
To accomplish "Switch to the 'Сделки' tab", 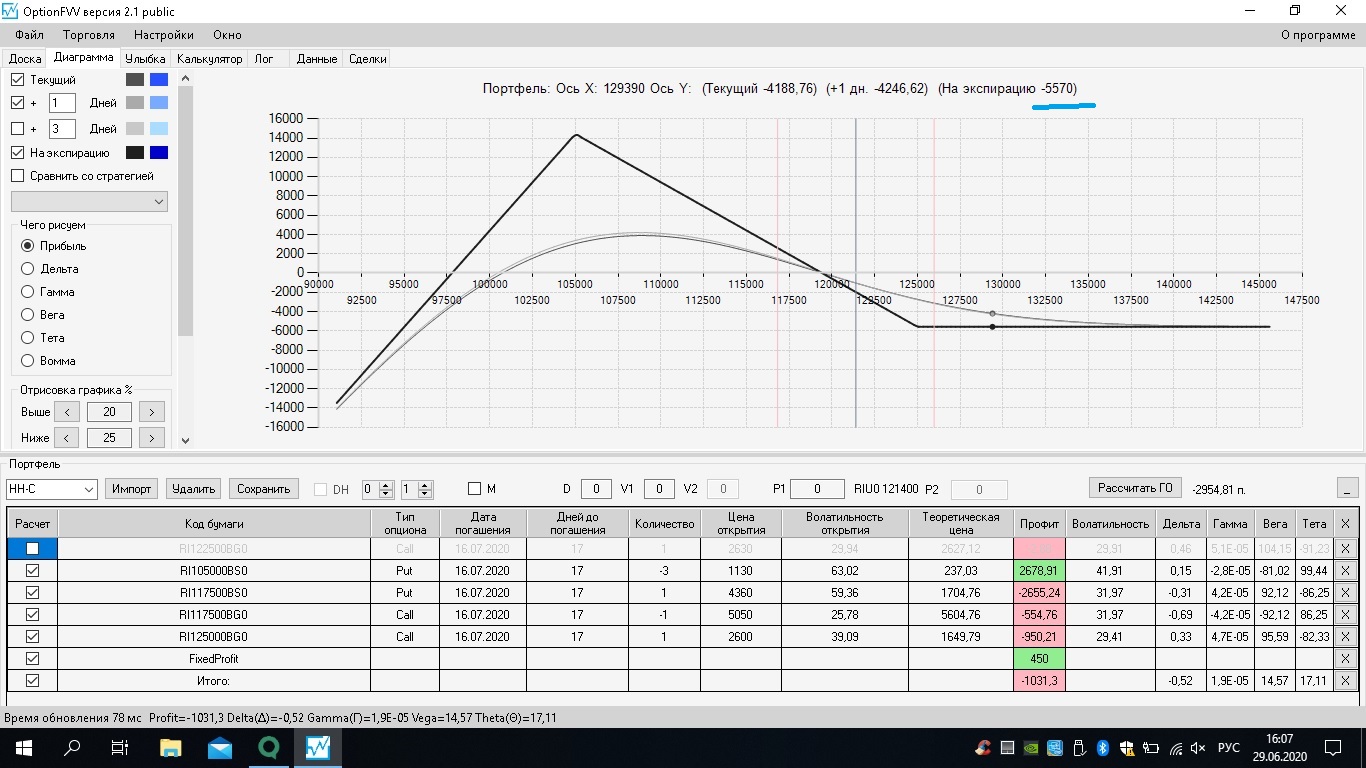I will pyautogui.click(x=368, y=59).
